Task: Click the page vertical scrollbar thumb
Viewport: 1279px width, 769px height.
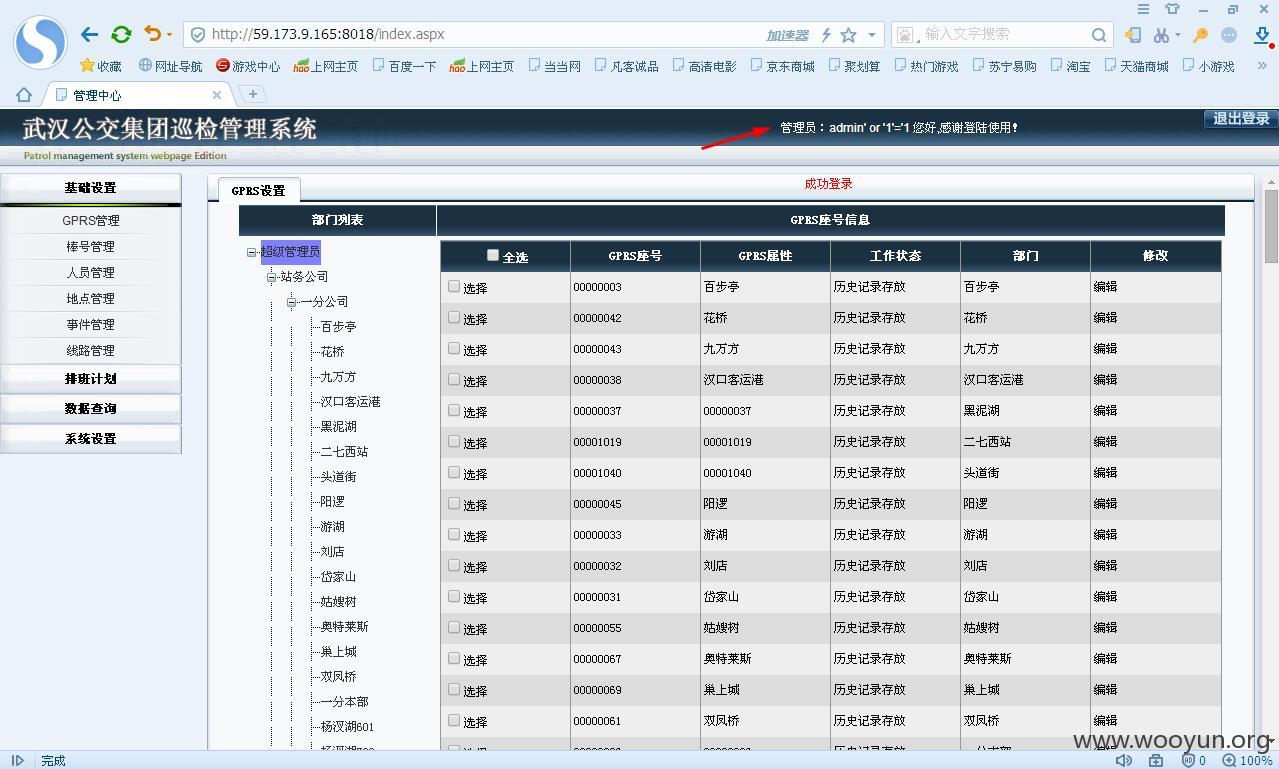Action: point(1271,225)
